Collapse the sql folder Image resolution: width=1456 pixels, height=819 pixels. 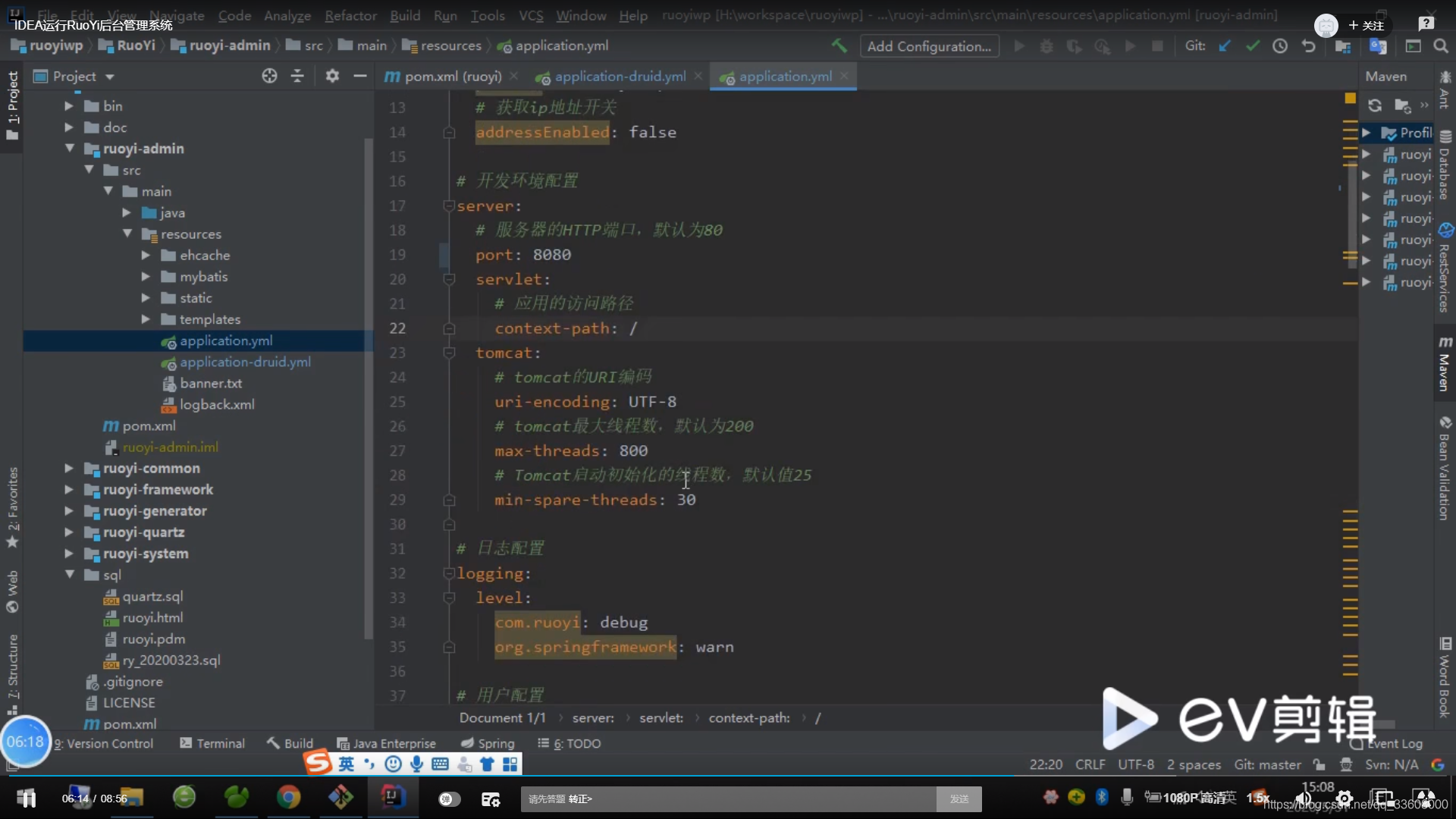pos(69,575)
